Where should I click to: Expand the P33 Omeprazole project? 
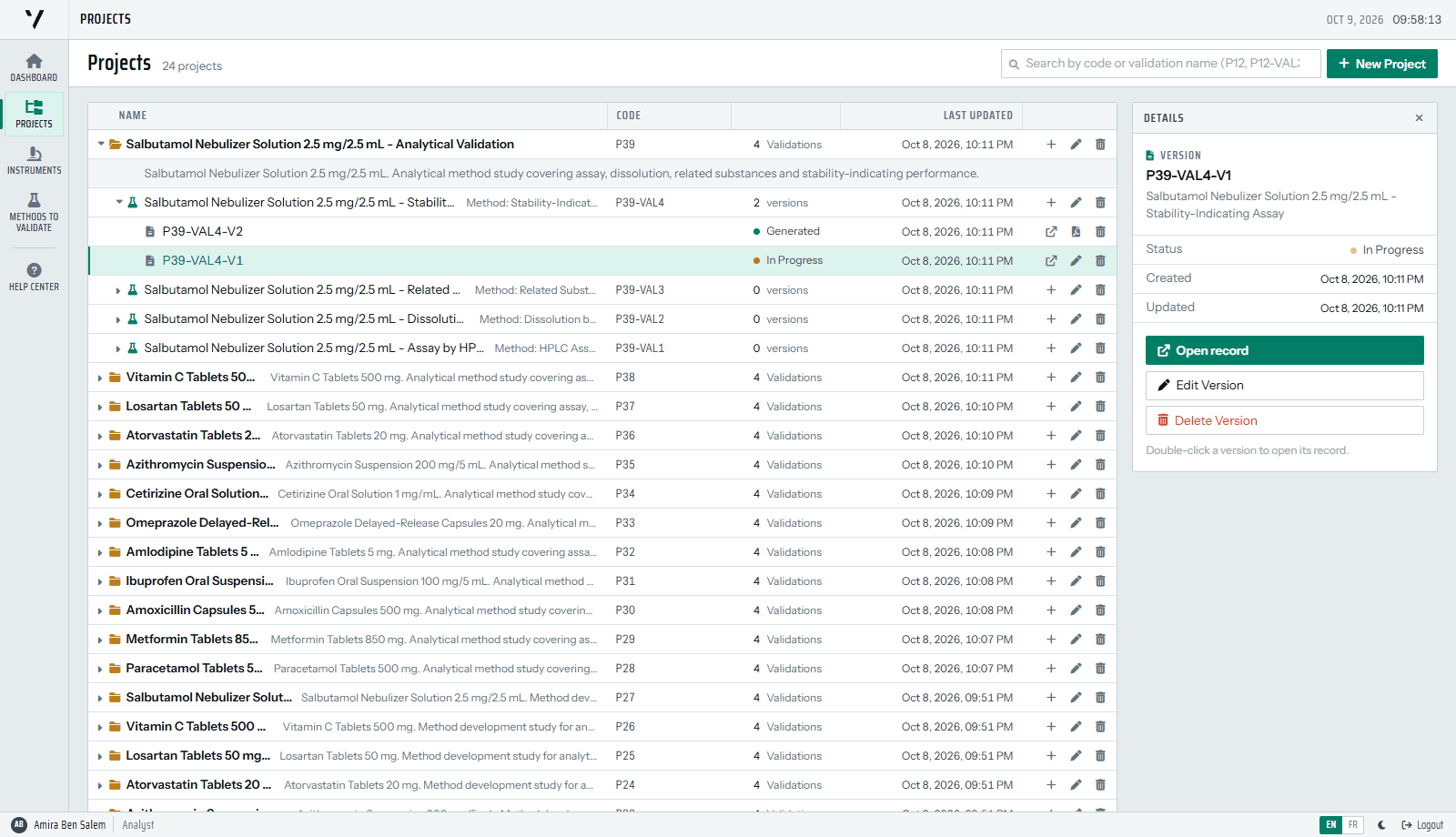click(x=100, y=524)
